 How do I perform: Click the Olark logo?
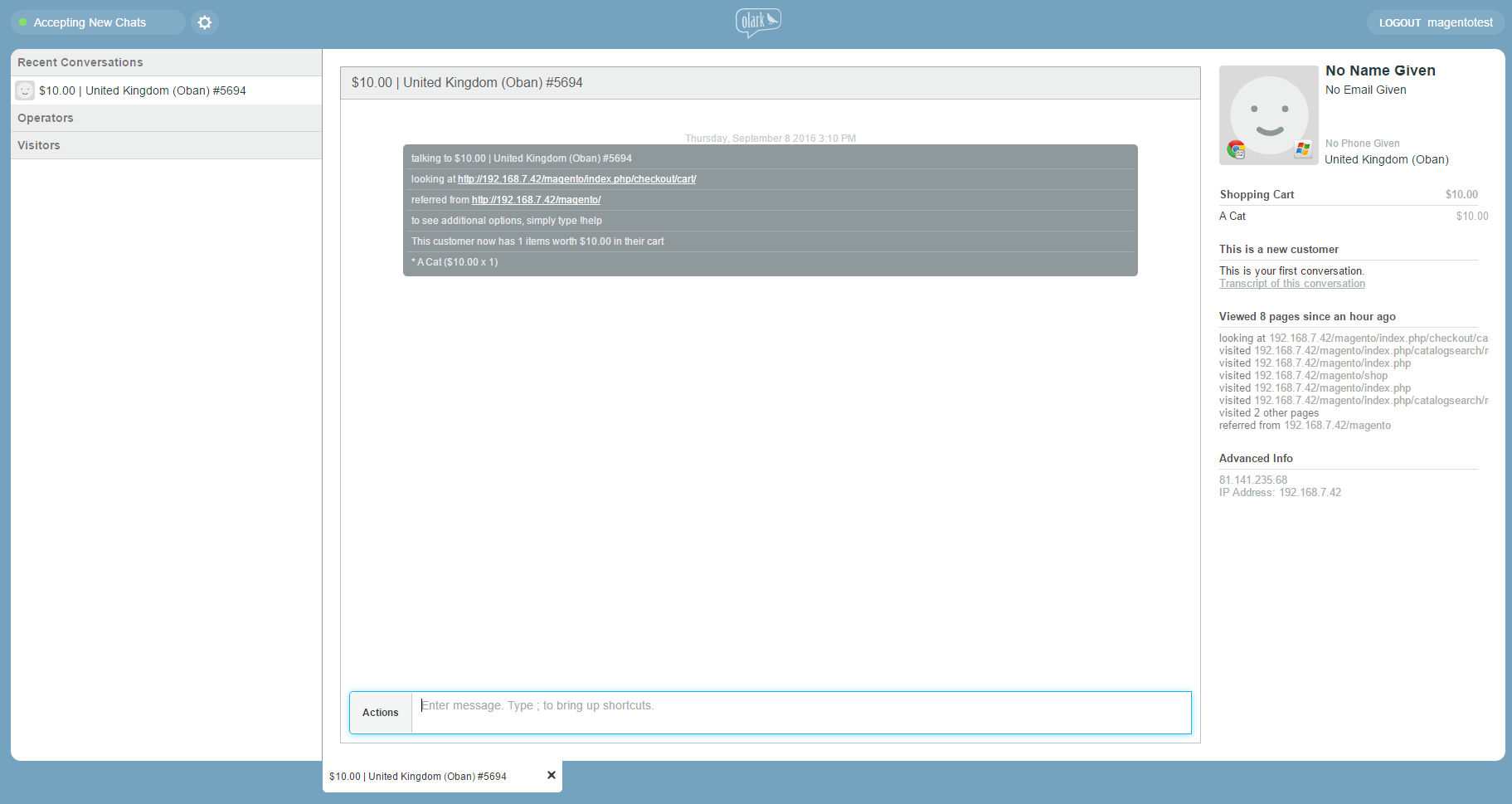pyautogui.click(x=757, y=22)
